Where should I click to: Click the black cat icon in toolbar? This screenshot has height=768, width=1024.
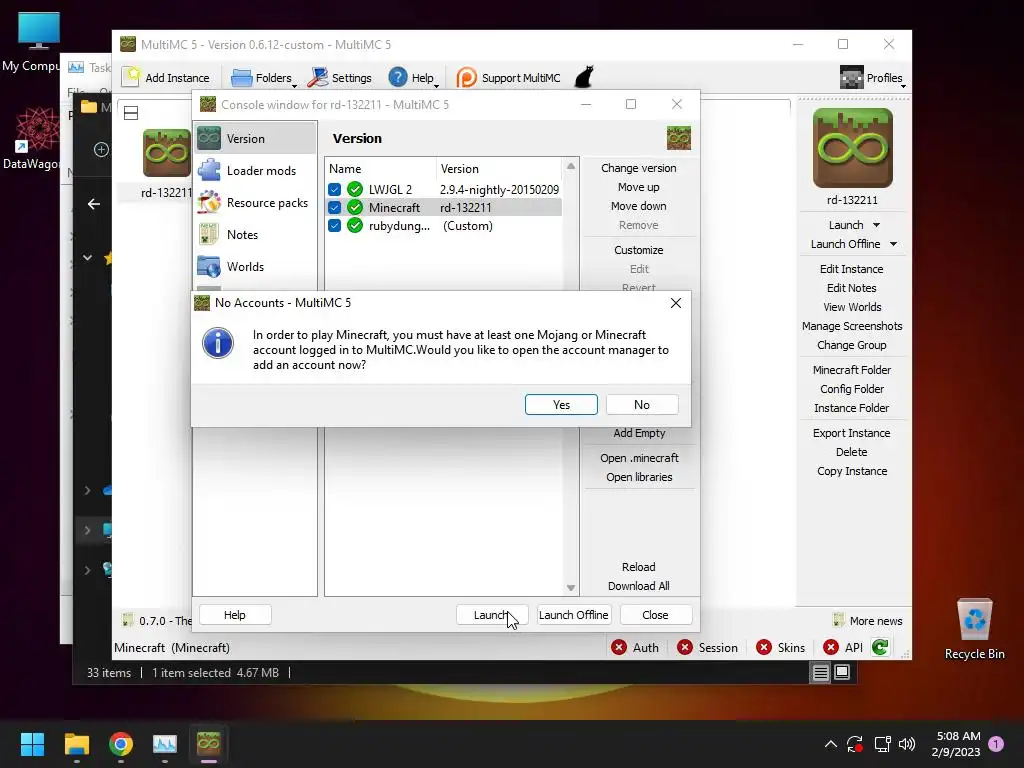click(584, 77)
